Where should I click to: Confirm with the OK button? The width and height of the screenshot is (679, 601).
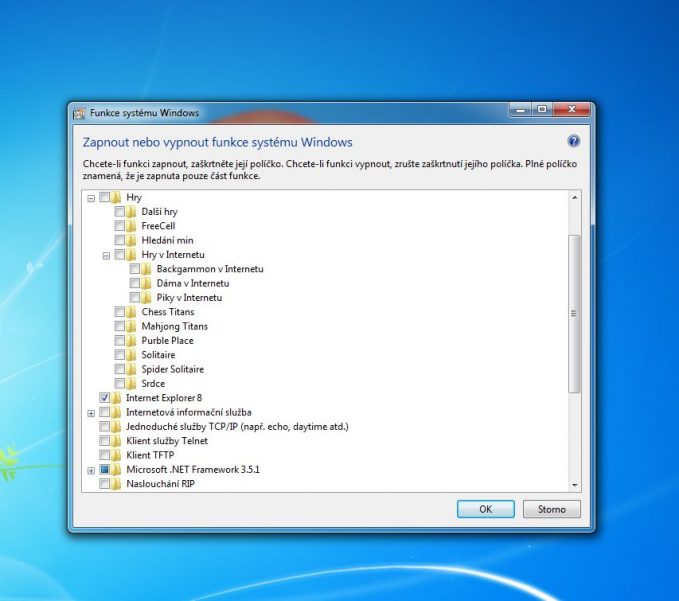click(485, 509)
